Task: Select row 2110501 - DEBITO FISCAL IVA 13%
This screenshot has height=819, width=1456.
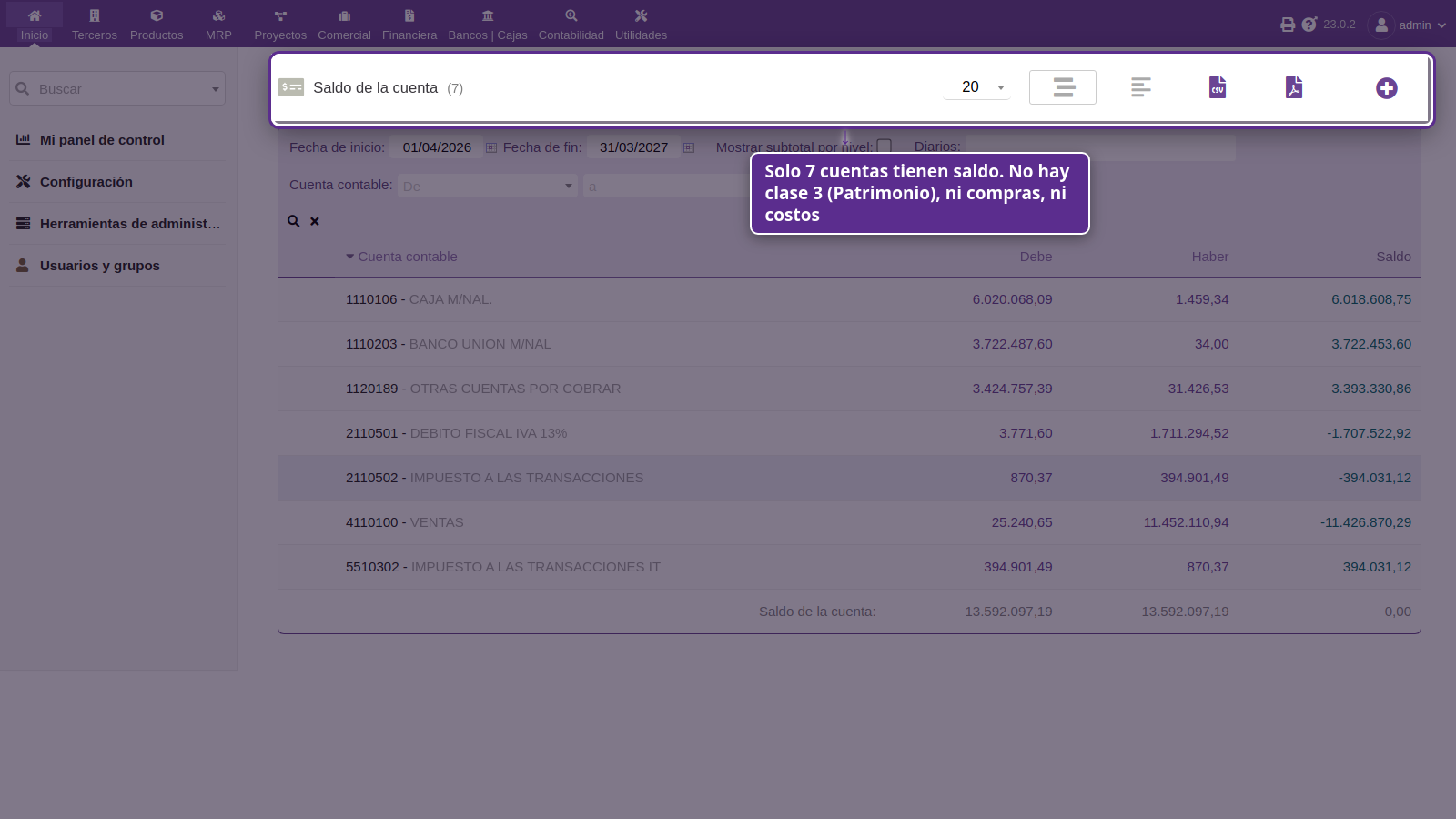Action: point(849,433)
